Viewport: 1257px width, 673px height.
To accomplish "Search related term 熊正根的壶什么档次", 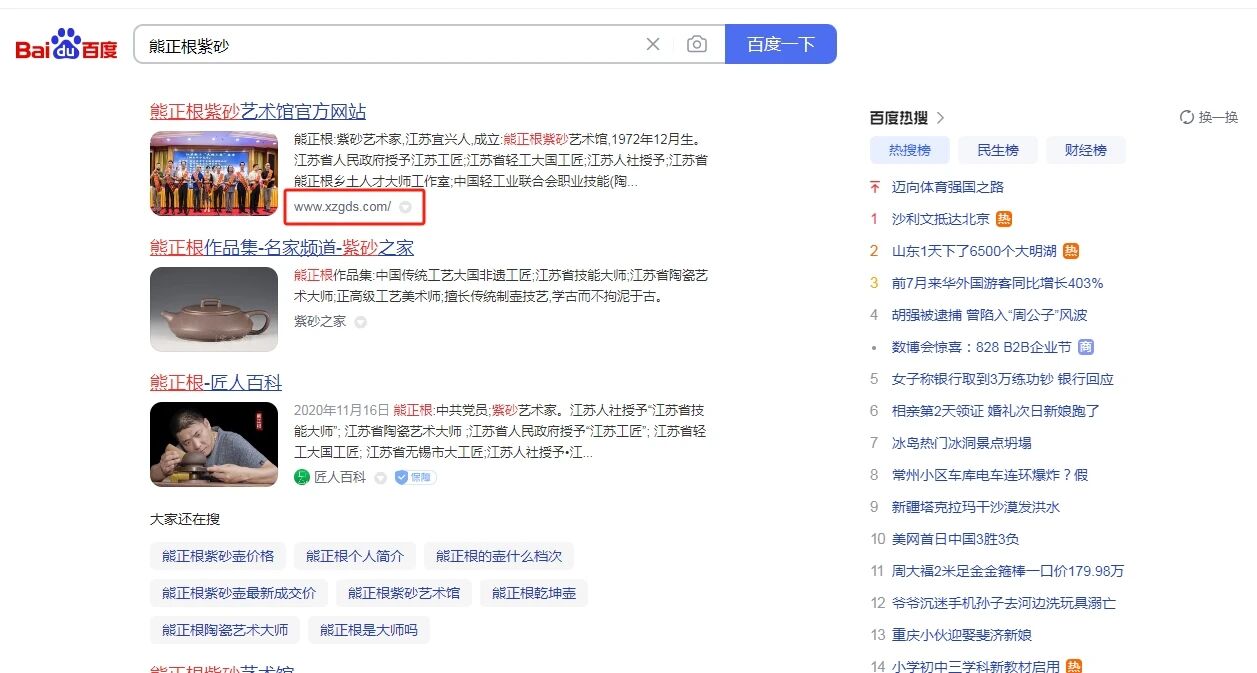I will point(499,556).
